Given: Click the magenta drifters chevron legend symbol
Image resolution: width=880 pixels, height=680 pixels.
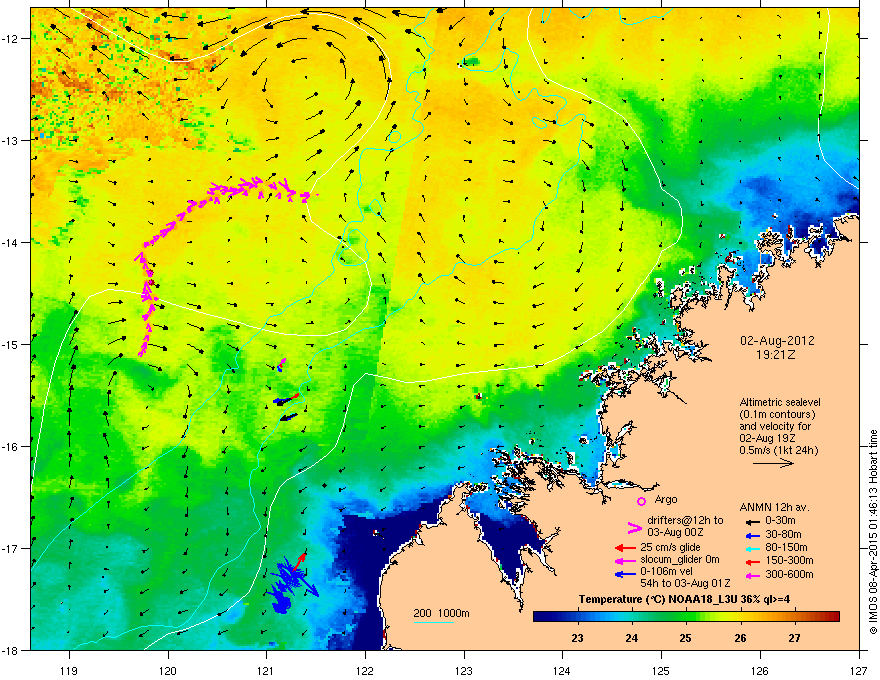Looking at the screenshot, I should [x=634, y=527].
